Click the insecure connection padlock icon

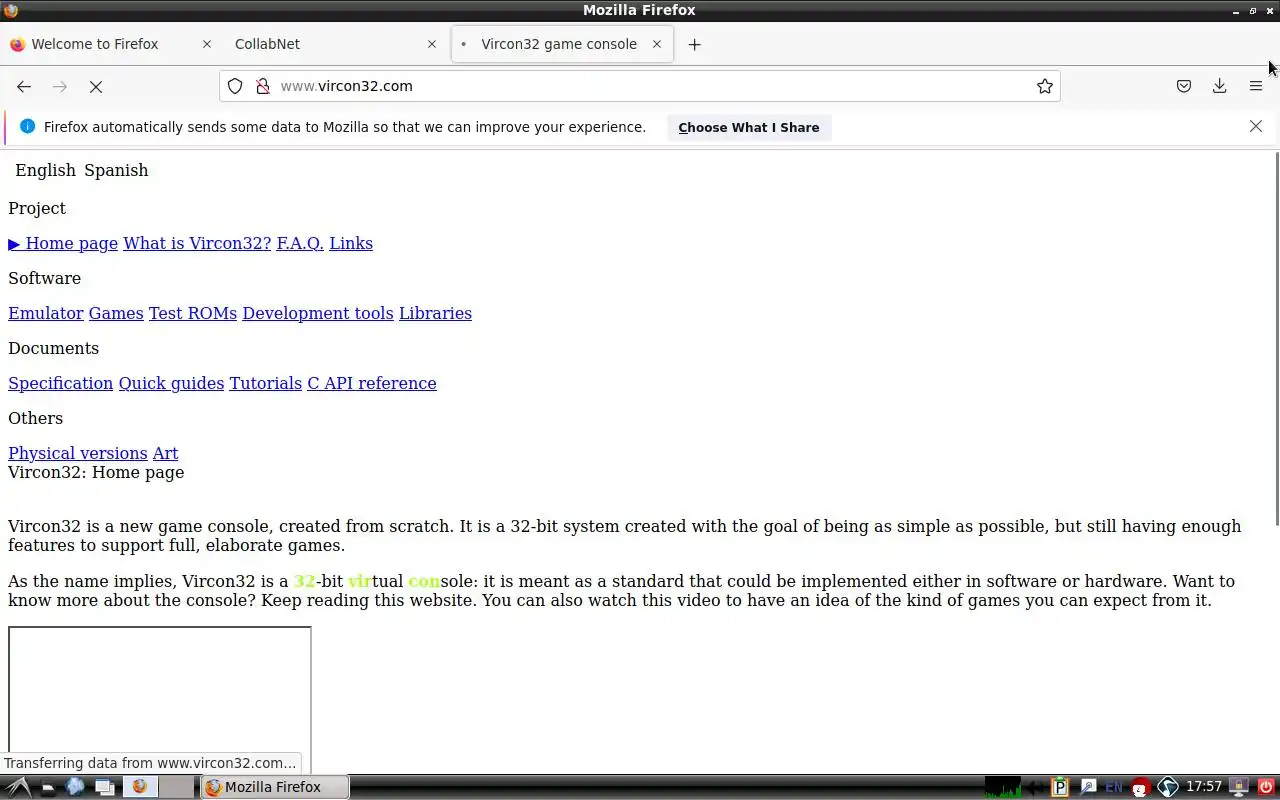coord(263,86)
